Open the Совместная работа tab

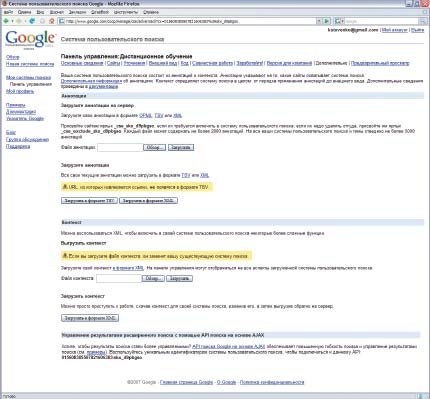212,63
